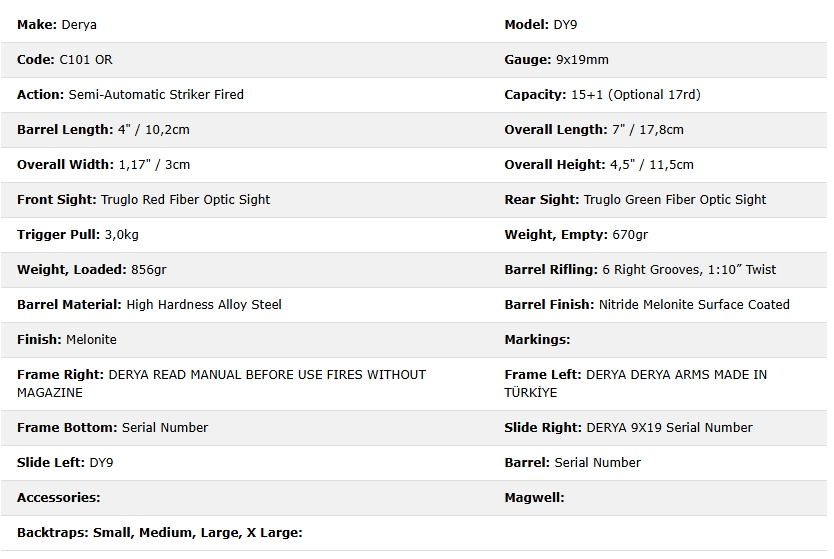Select the Weight, Empty: 670gr cell
This screenshot has height=559, width=834.
(576, 234)
